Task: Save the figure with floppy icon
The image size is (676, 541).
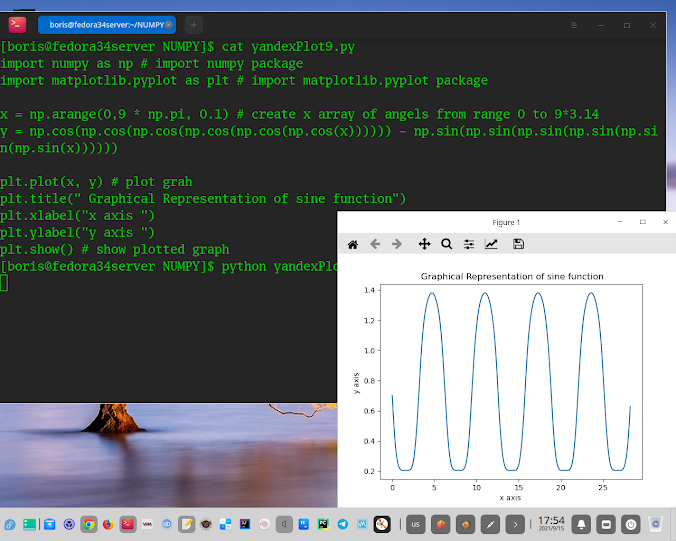Action: click(x=518, y=244)
